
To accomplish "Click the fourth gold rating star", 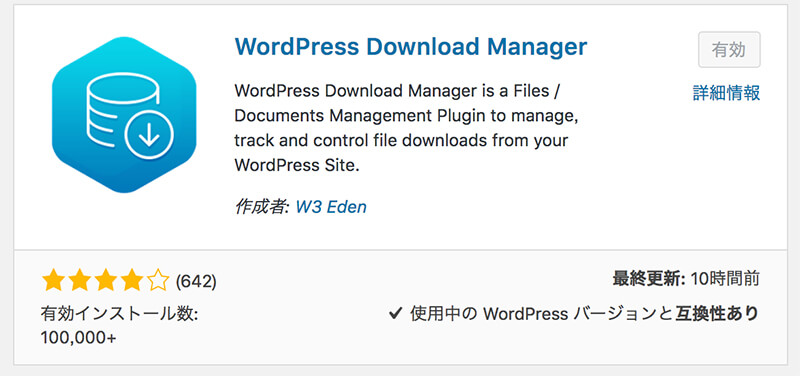I will point(132,281).
